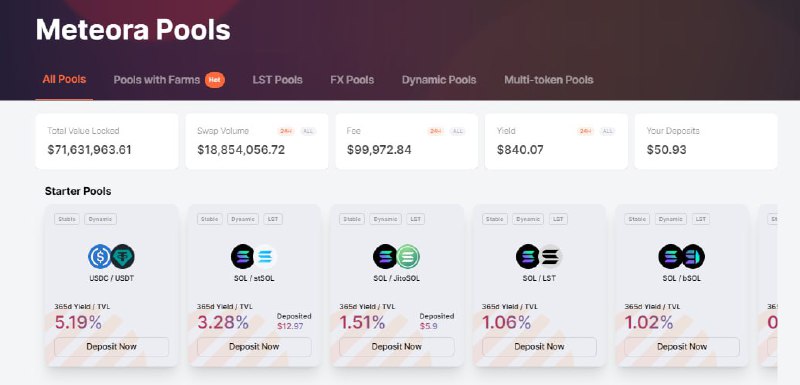The image size is (800, 385).
Task: Open the Pools with Farms tab
Action: click(157, 80)
